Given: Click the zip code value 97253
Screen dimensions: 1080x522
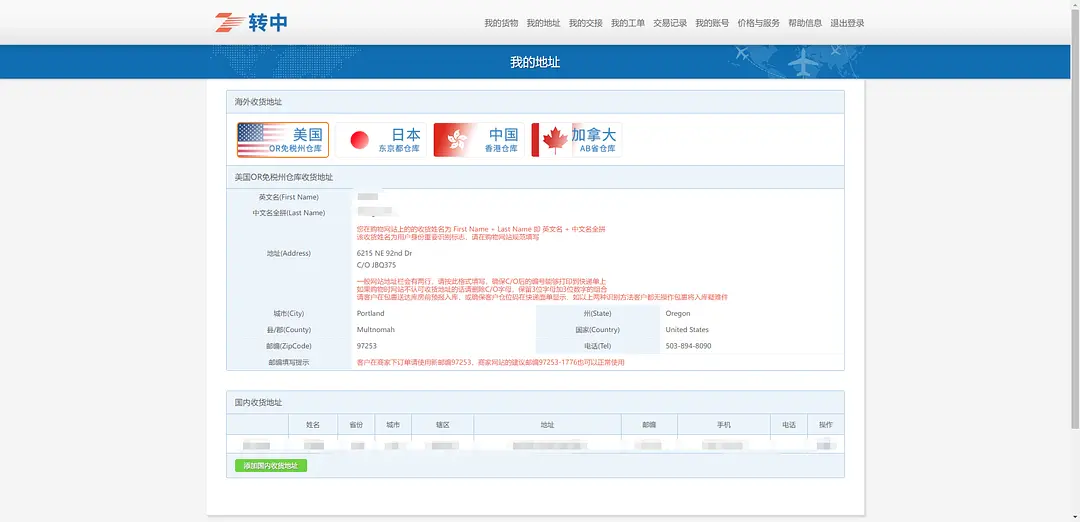Looking at the screenshot, I should pyautogui.click(x=367, y=346).
